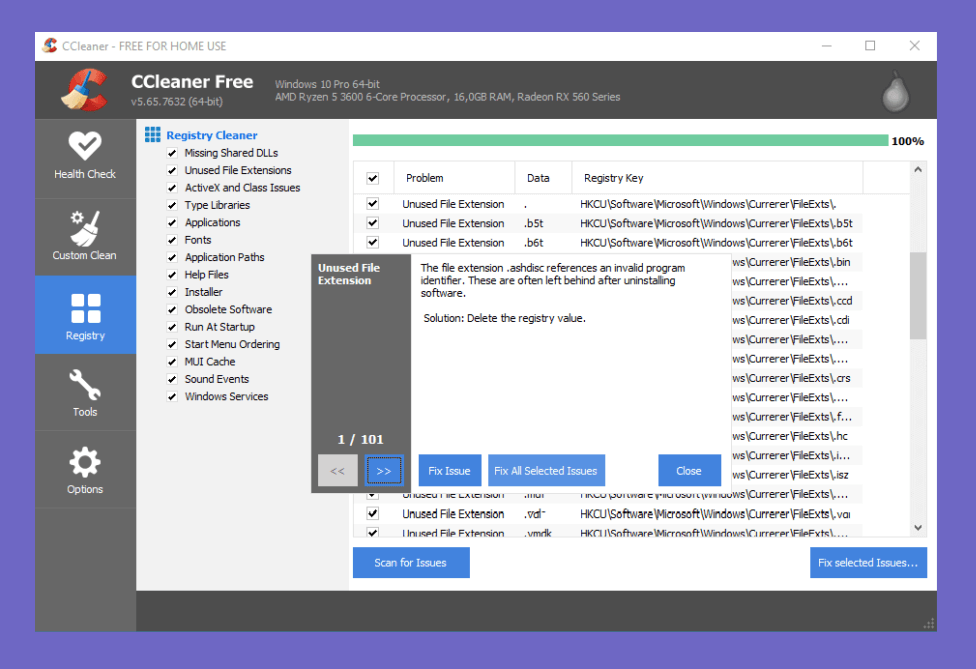Viewport: 976px width, 669px height.
Task: Click the CCleaner logo in the title bar
Action: click(x=50, y=45)
